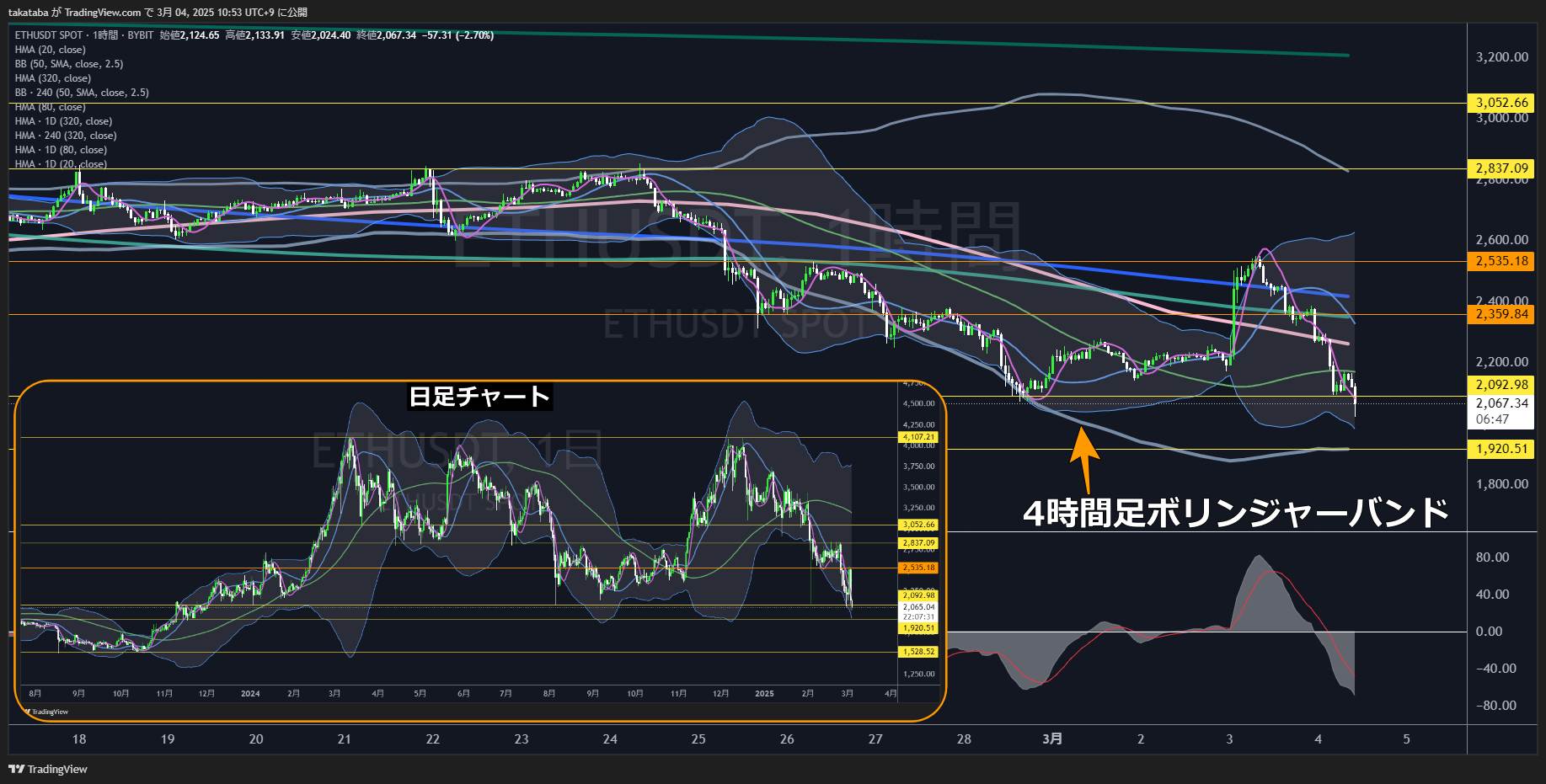Select the HMA · 240 (320, close) legend entry
This screenshot has height=784, width=1546.
[66, 136]
